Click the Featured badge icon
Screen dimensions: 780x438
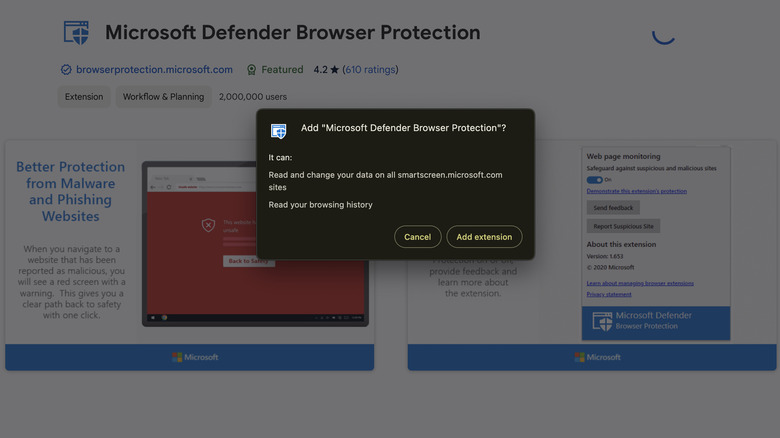tap(251, 70)
